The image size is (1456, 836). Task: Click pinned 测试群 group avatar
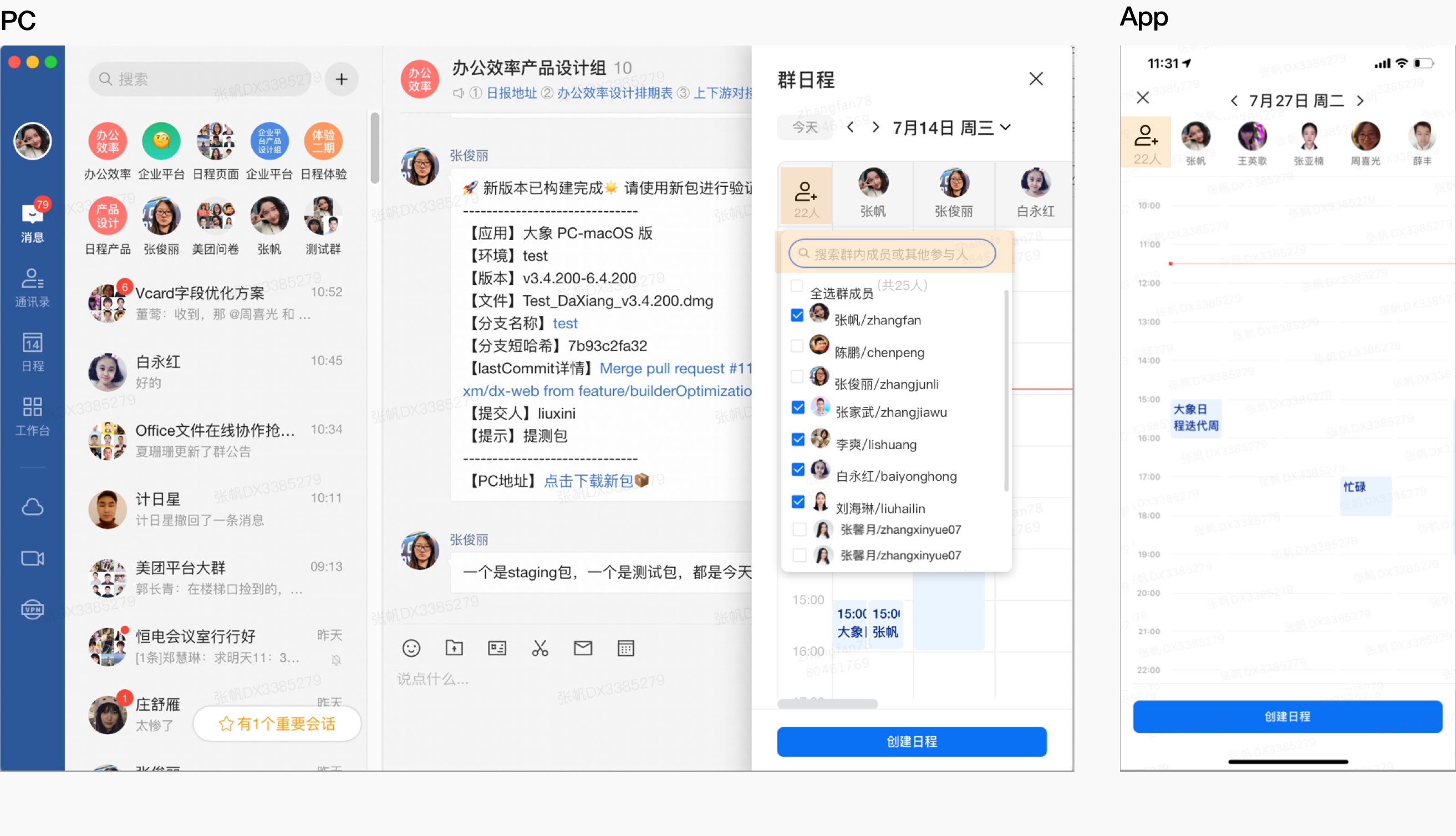pos(323,216)
